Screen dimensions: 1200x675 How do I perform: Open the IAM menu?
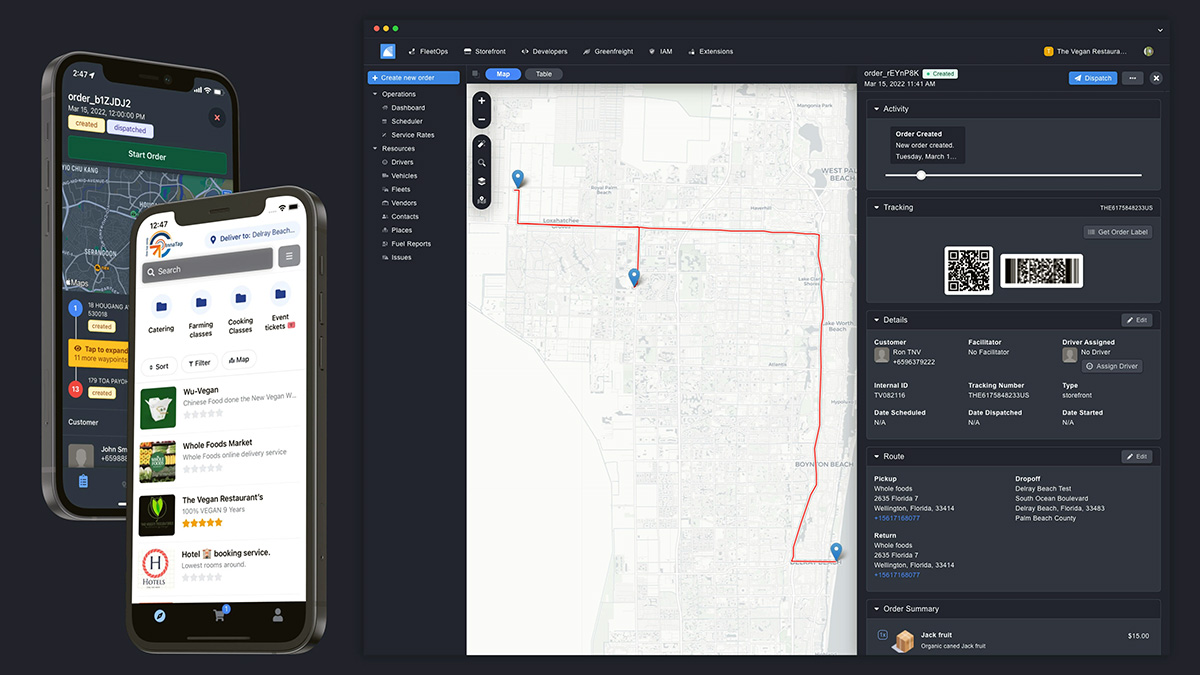[661, 51]
